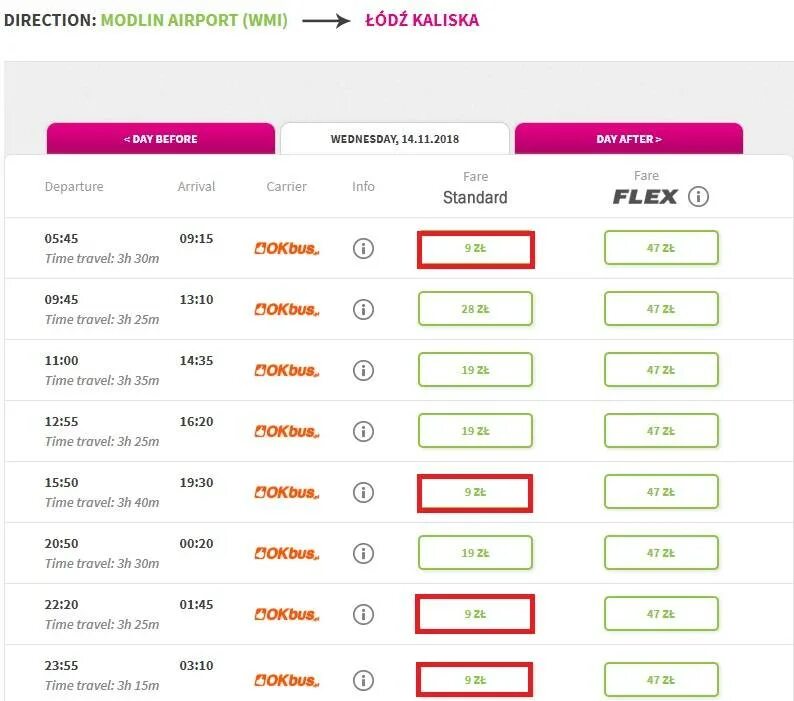View info icon for 20:50 departure
The image size is (794, 701).
(x=363, y=553)
